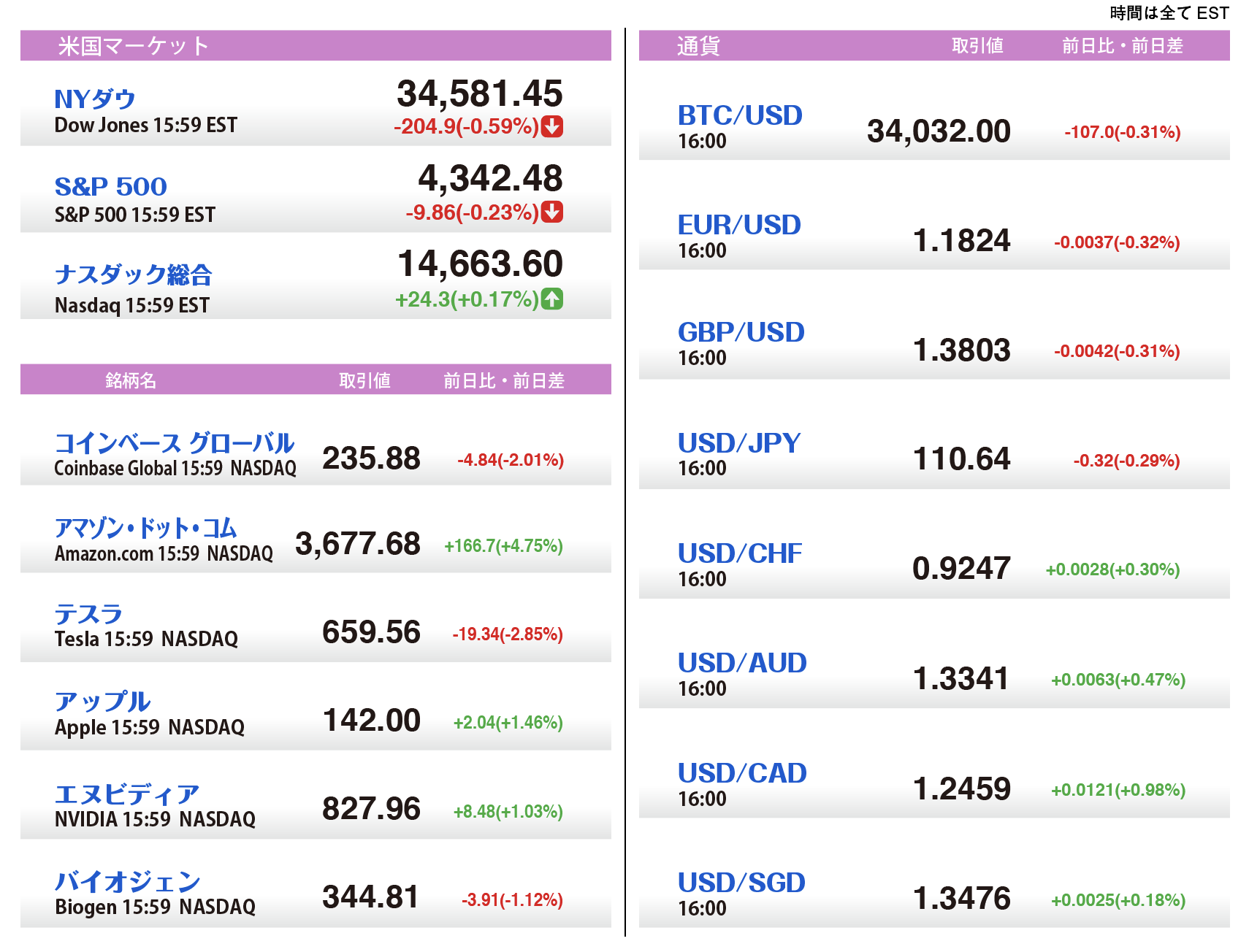Open the コインベース グローバル stock link
1249x952 pixels.
175,442
